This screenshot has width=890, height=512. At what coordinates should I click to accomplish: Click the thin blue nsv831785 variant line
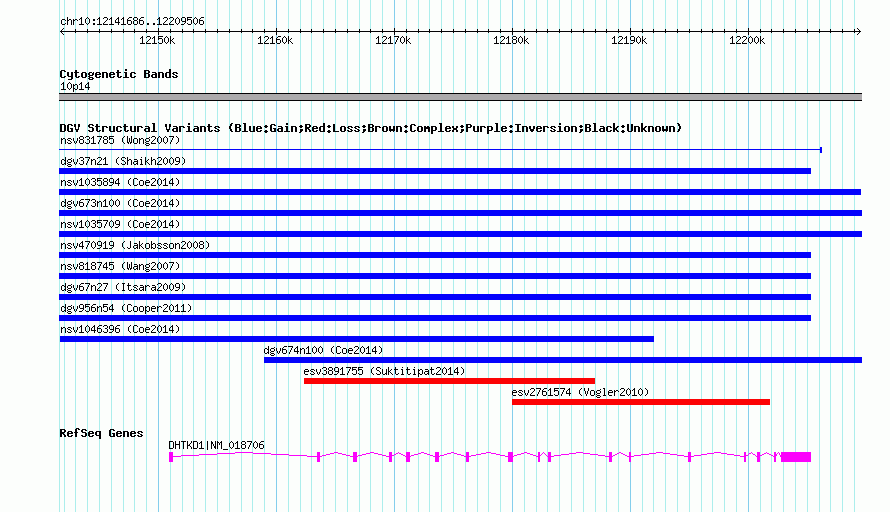[440, 150]
